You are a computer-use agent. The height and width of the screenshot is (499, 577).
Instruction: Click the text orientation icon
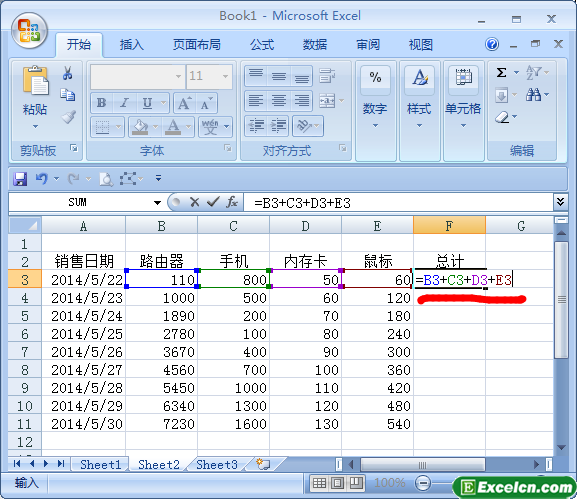pyautogui.click(x=304, y=126)
